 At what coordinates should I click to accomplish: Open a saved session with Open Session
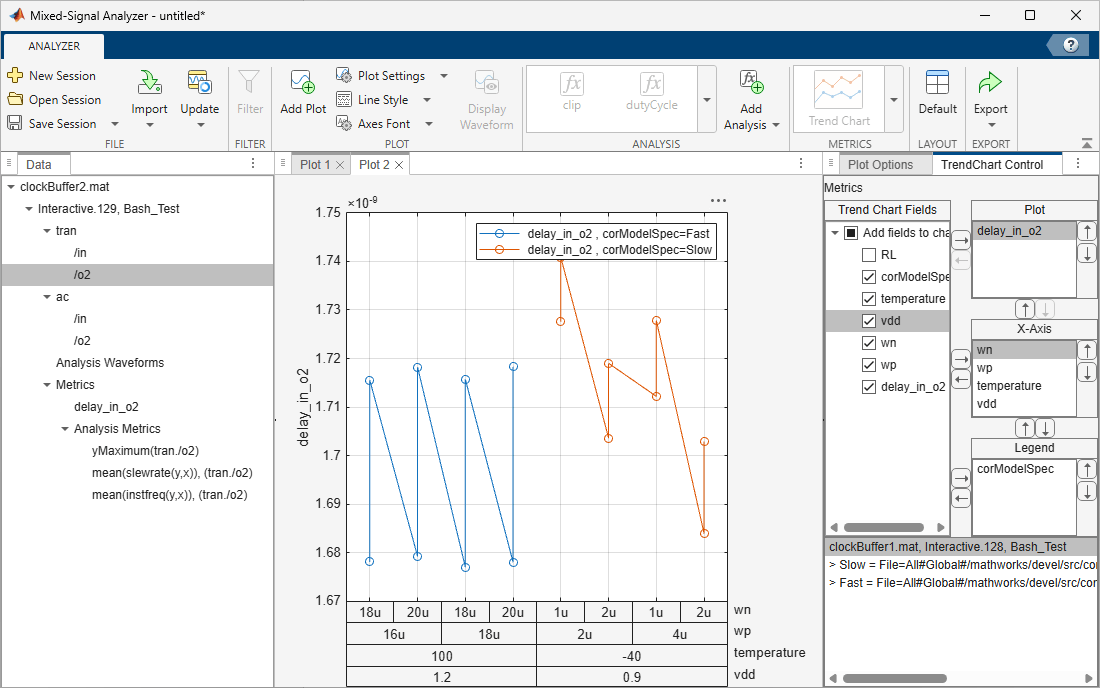click(54, 100)
